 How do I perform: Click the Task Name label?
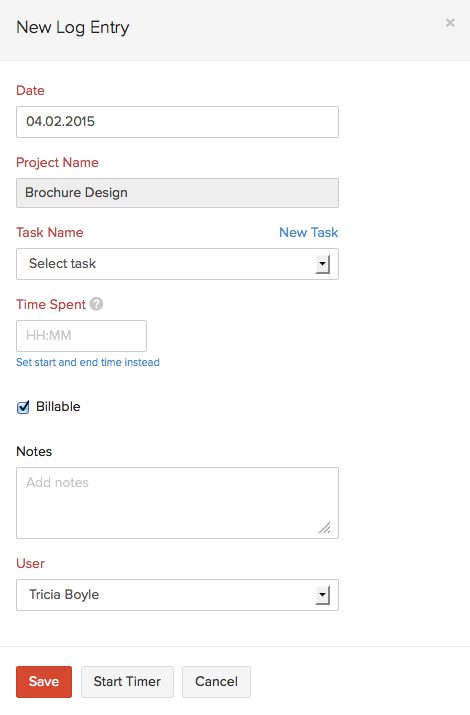[x=50, y=233]
